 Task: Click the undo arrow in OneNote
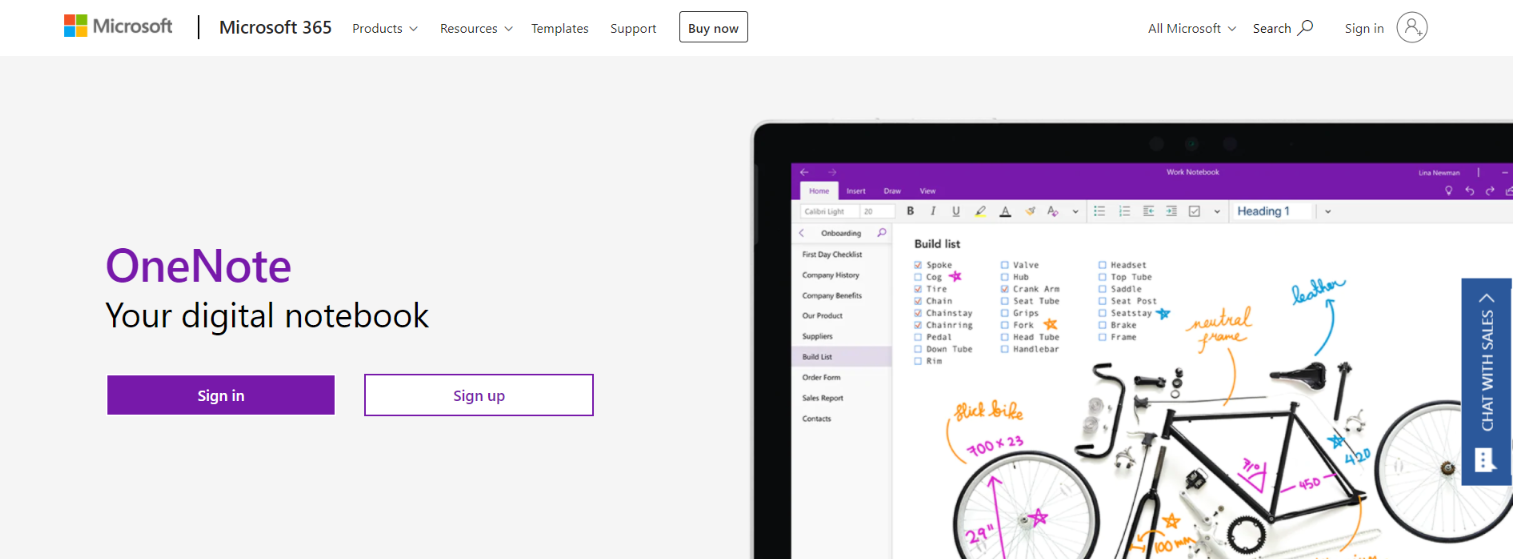(1469, 190)
